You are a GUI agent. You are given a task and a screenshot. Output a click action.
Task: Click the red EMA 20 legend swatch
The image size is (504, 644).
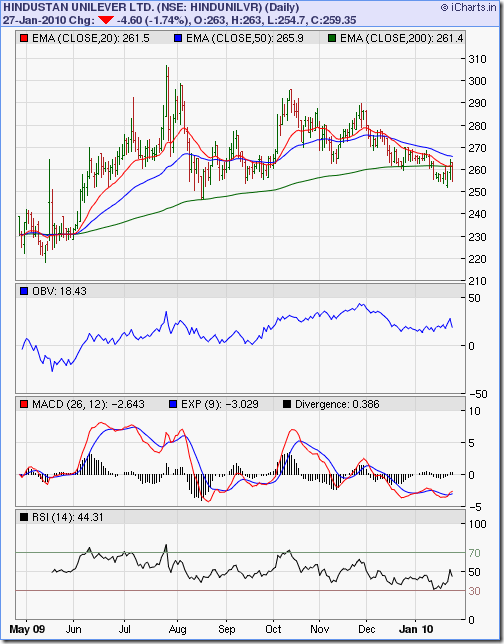click(24, 38)
